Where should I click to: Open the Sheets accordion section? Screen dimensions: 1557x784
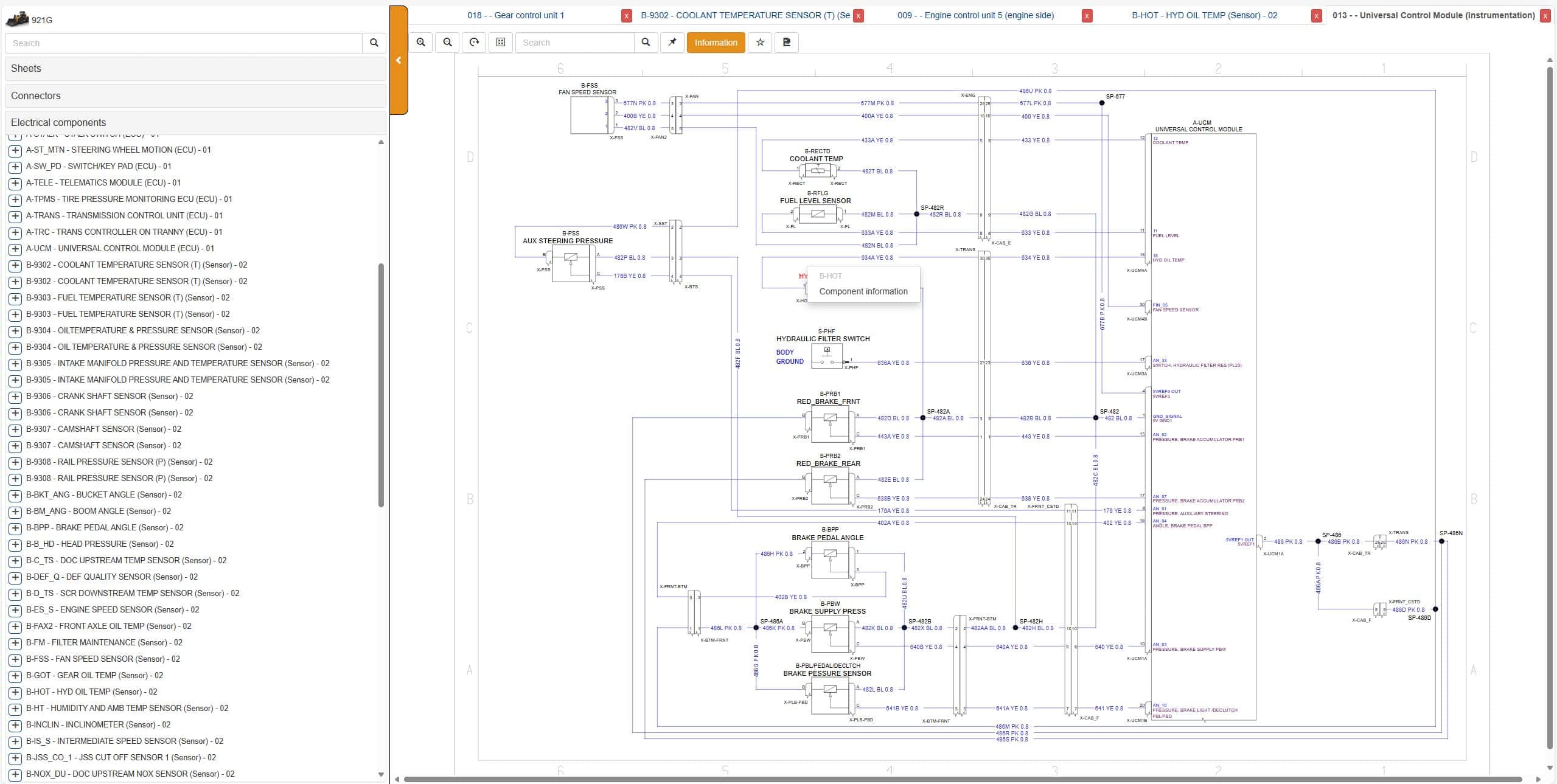195,69
